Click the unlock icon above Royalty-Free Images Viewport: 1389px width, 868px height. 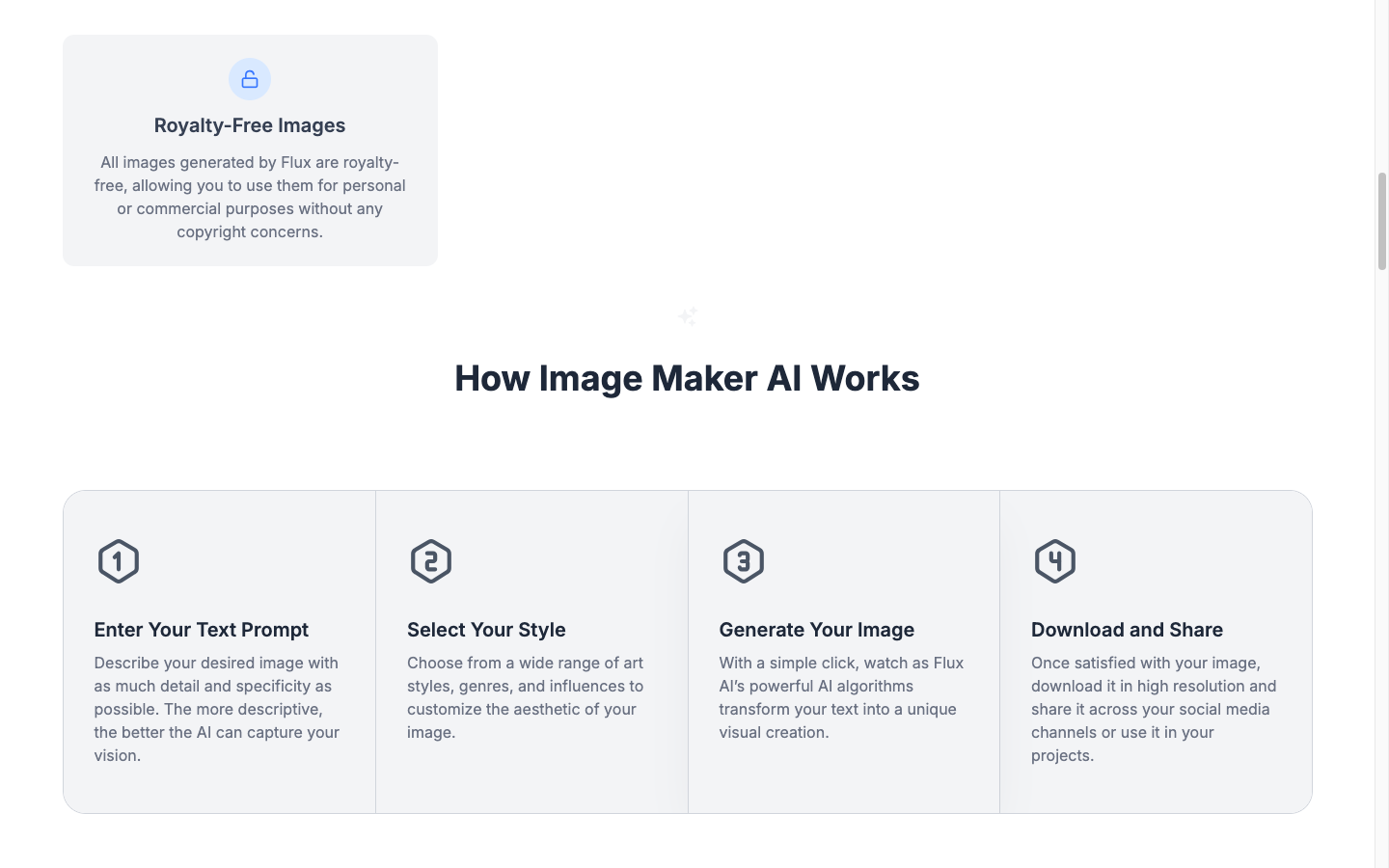(250, 79)
